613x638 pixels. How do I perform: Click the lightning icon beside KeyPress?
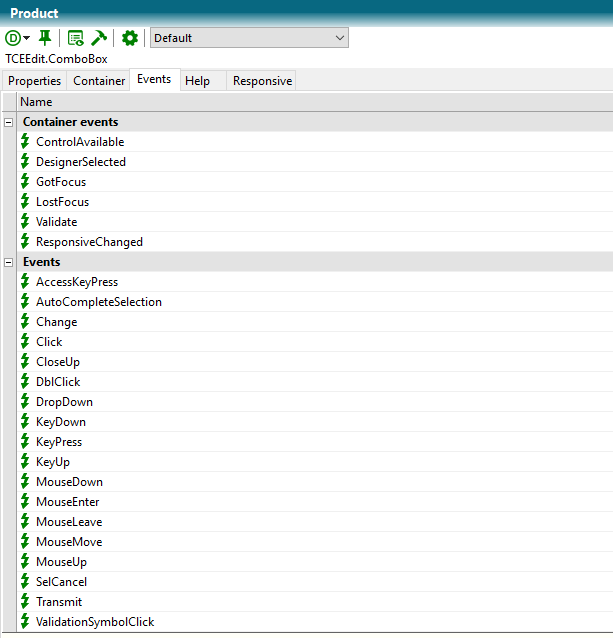point(26,441)
